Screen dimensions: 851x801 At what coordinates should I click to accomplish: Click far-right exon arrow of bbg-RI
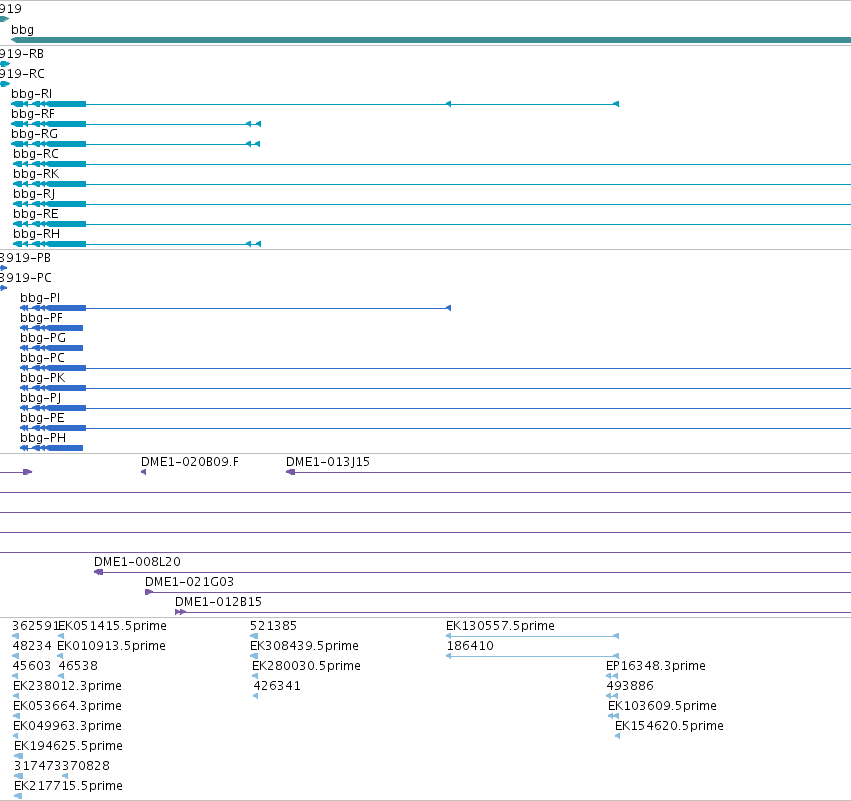coord(616,104)
